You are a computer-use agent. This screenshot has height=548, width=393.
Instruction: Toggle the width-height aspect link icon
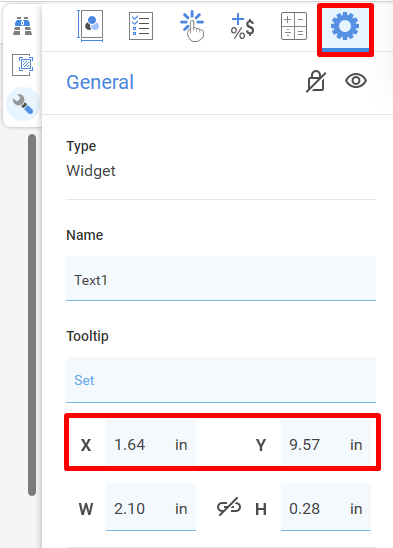coord(229,507)
